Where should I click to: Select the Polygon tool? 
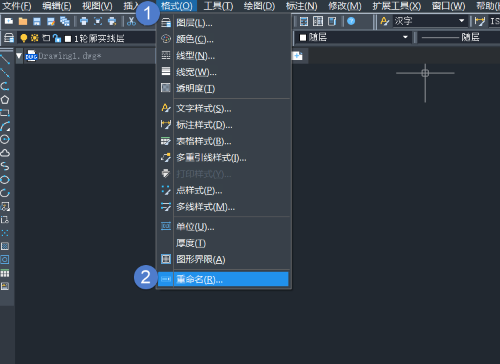click(x=5, y=100)
